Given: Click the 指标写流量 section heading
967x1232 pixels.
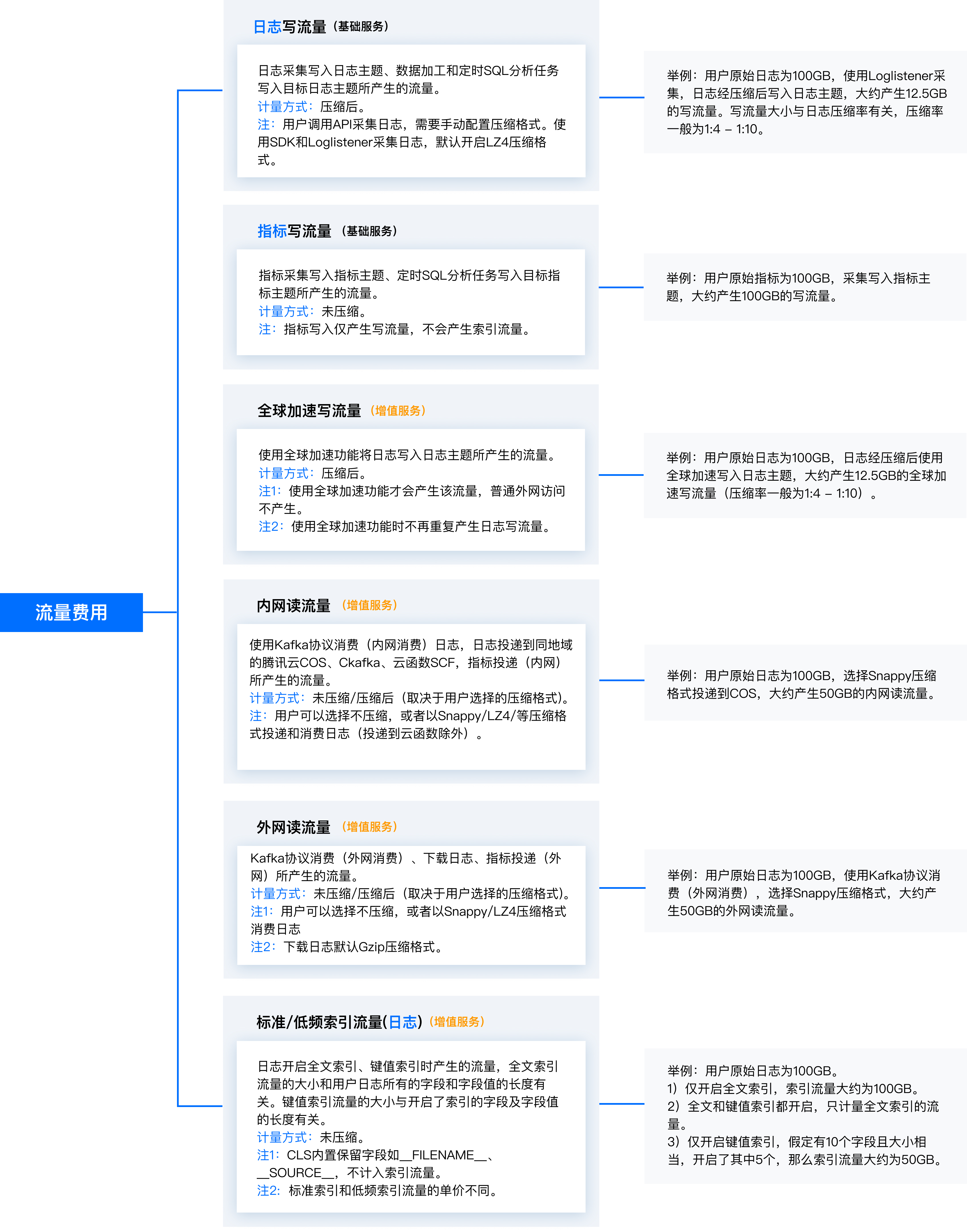Looking at the screenshot, I should click(x=294, y=231).
